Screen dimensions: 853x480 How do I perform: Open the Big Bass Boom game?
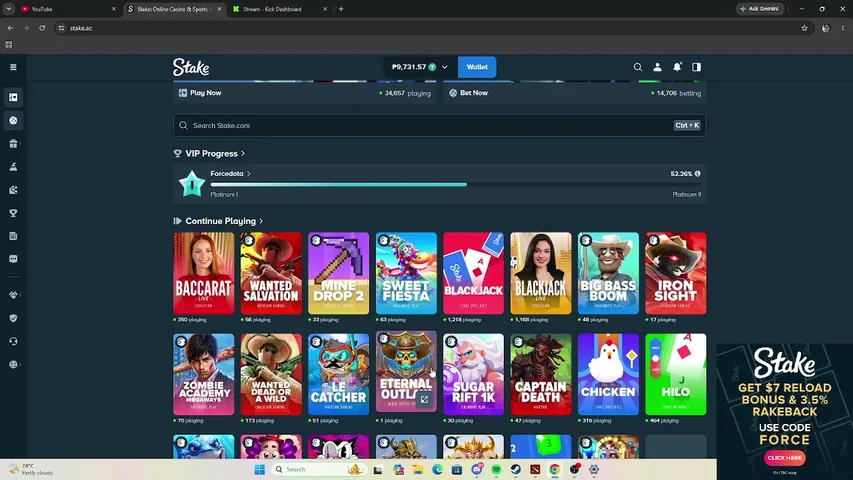pyautogui.click(x=608, y=273)
